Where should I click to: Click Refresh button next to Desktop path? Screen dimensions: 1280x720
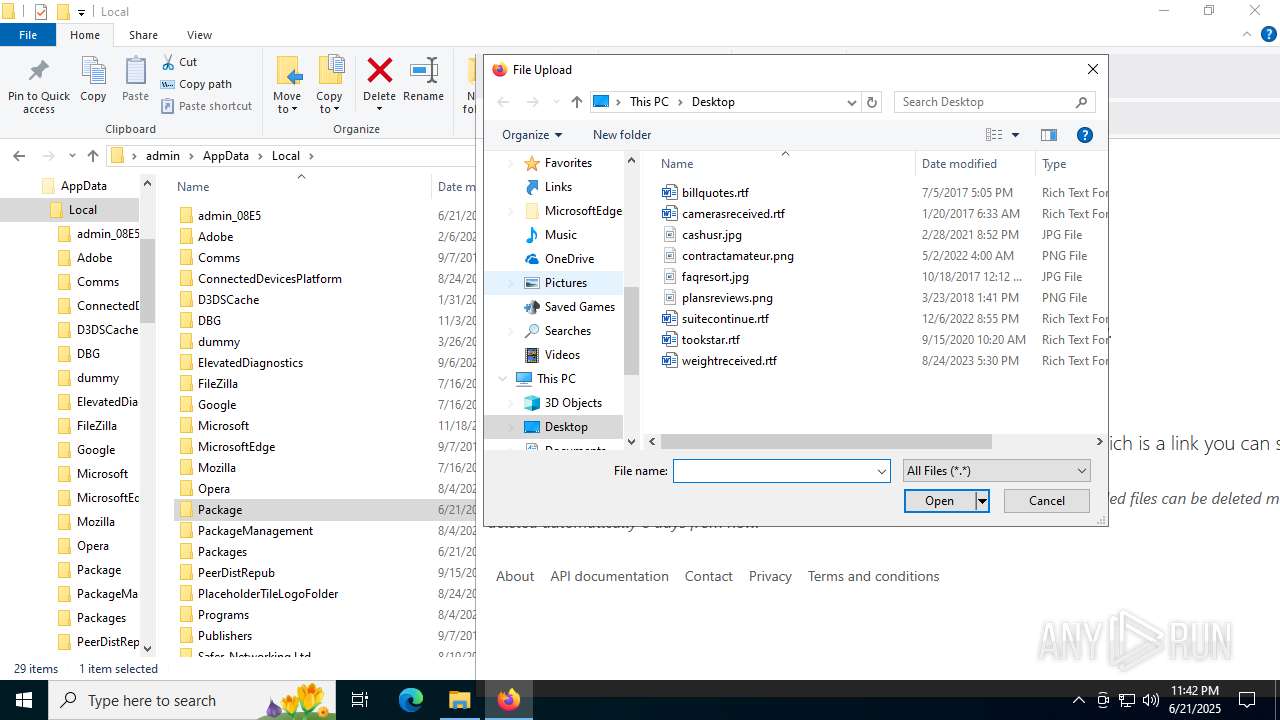click(x=872, y=102)
